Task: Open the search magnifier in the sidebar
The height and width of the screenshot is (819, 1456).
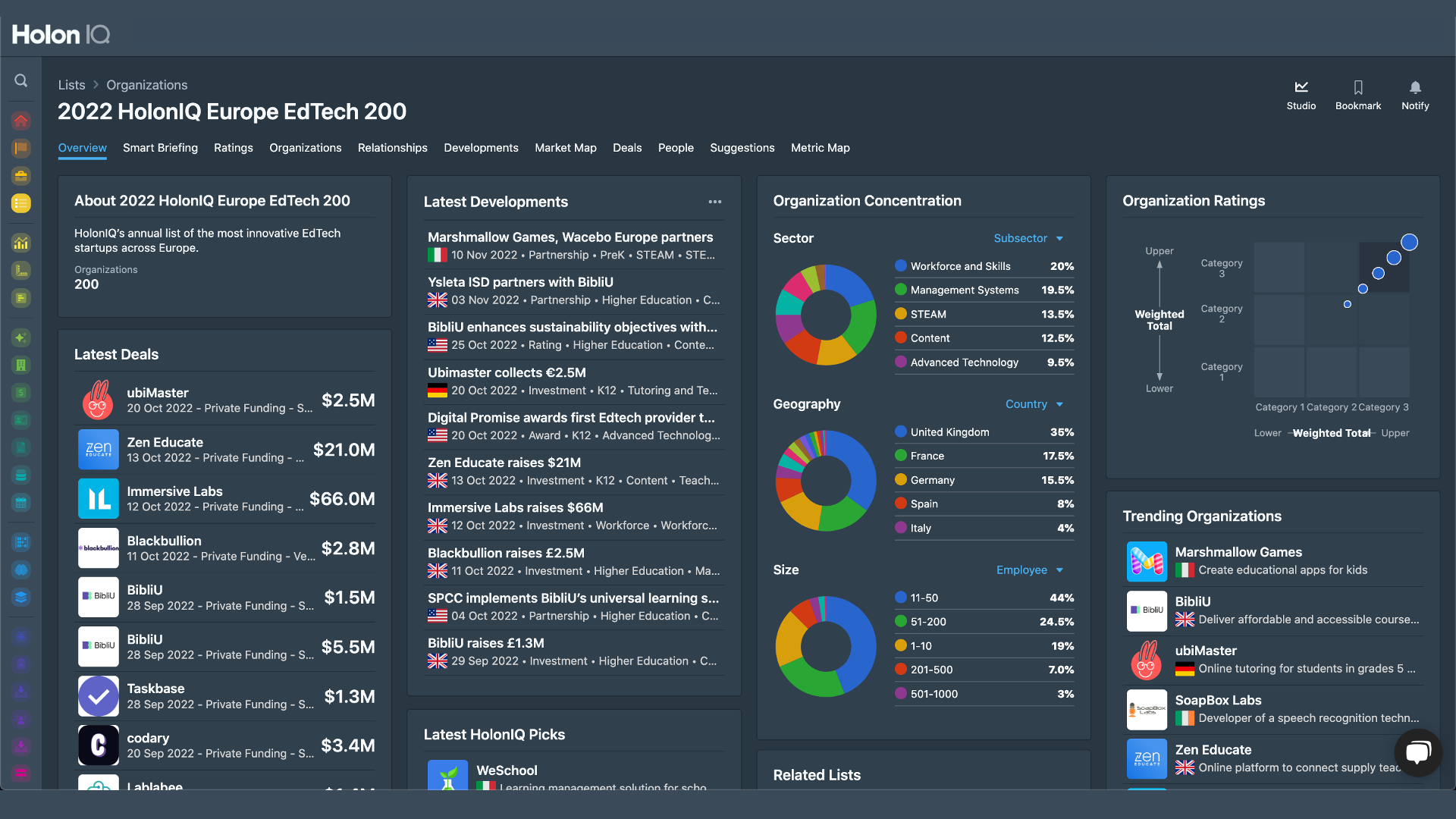Action: [x=21, y=80]
